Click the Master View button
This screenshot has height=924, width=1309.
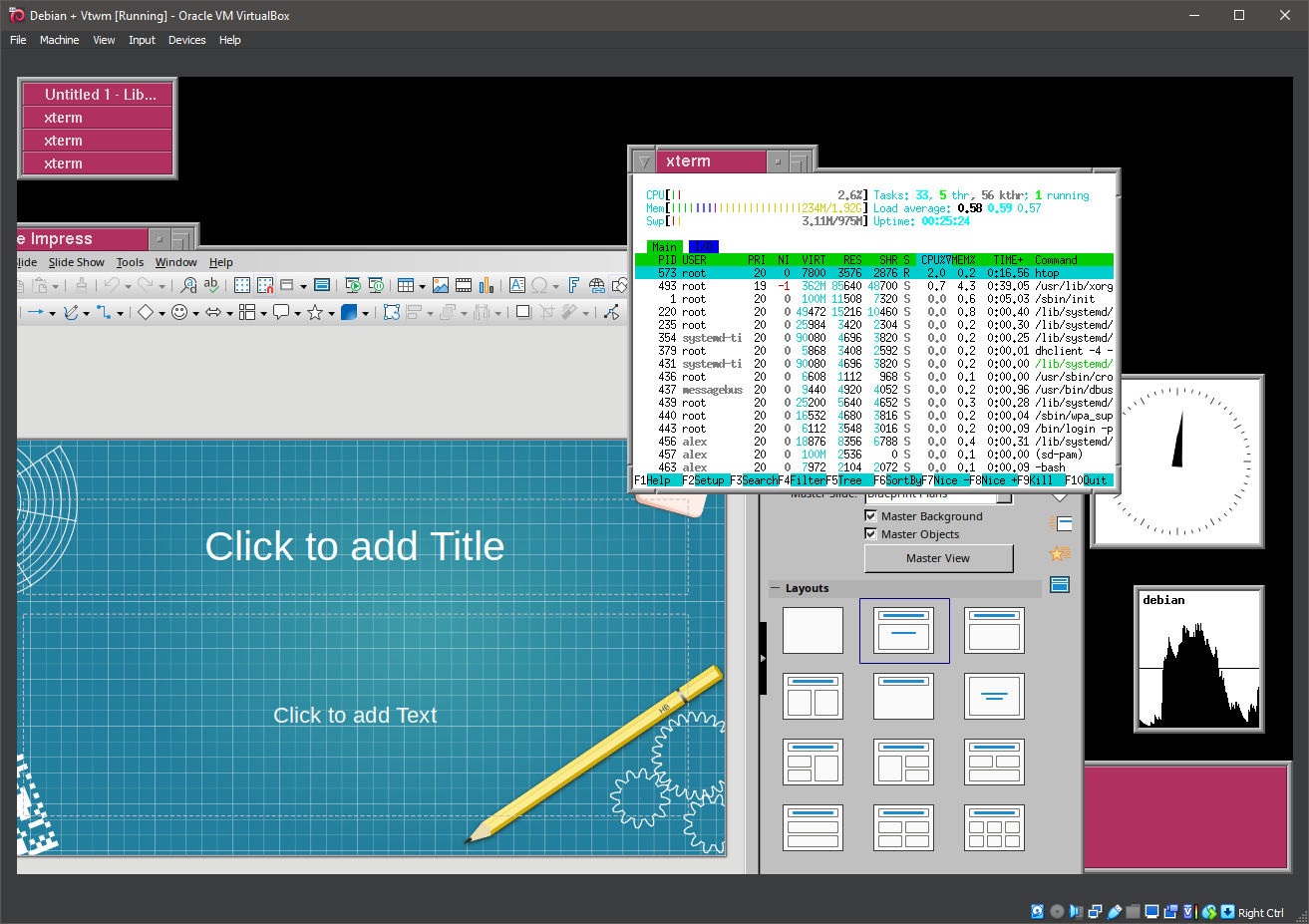point(938,558)
